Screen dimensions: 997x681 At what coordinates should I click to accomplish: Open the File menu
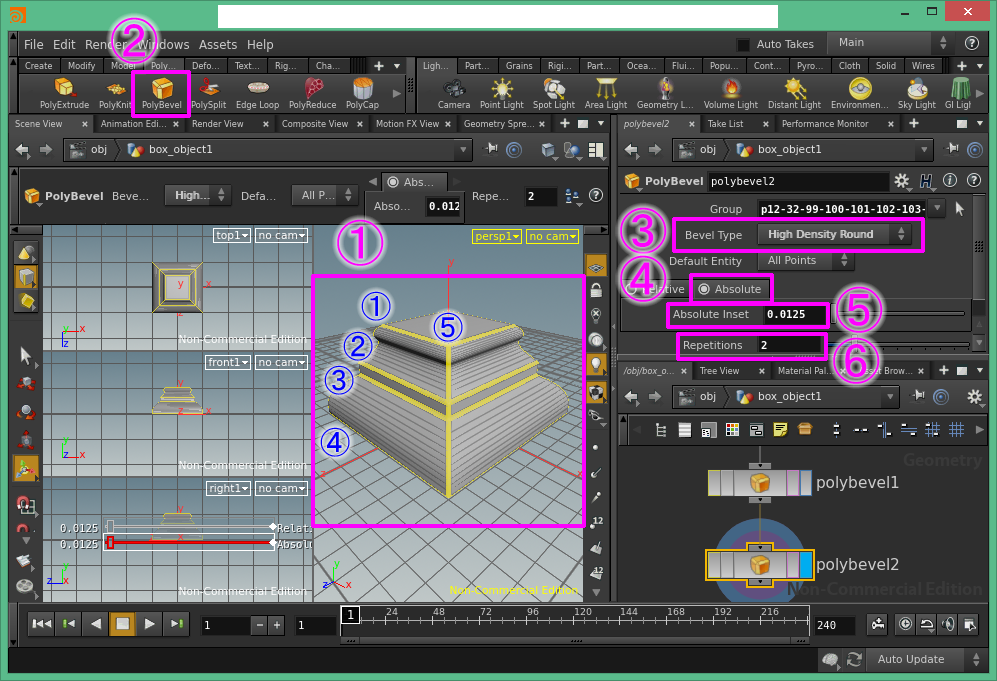[x=34, y=45]
